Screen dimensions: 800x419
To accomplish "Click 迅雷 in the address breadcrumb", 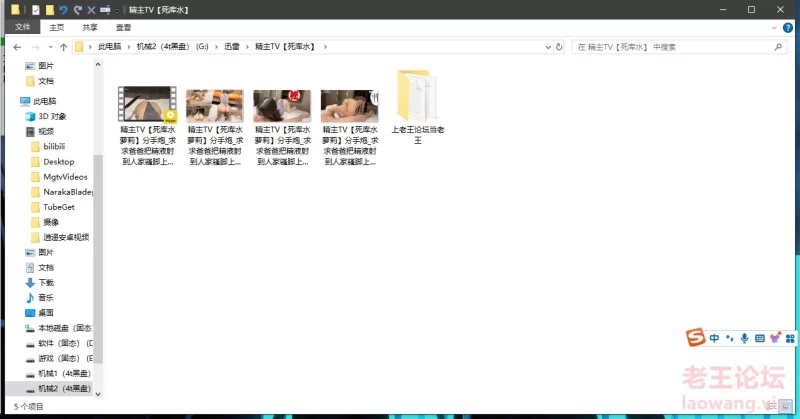I will point(232,46).
